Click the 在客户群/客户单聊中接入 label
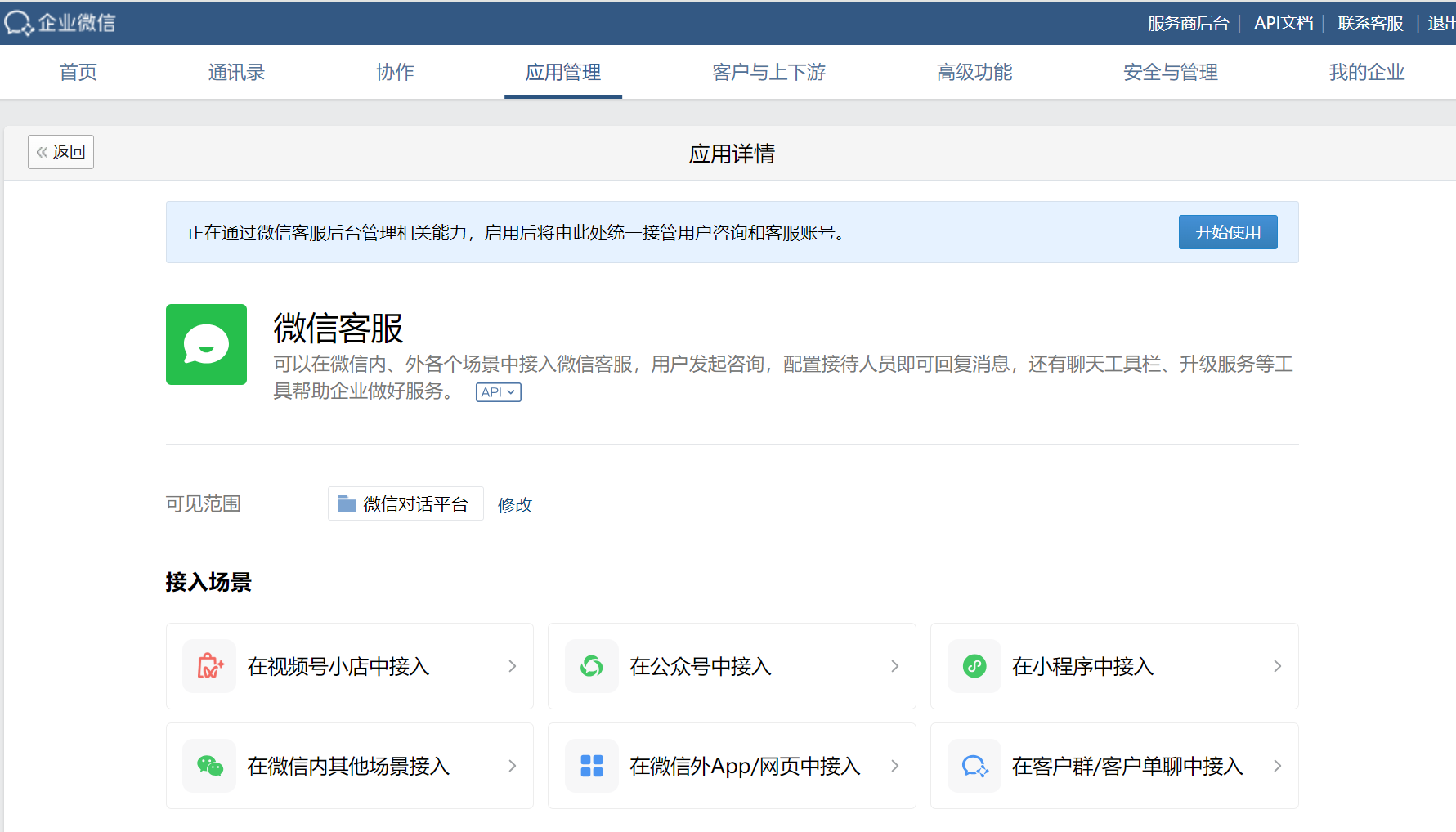This screenshot has height=832, width=1456. pos(1127,767)
